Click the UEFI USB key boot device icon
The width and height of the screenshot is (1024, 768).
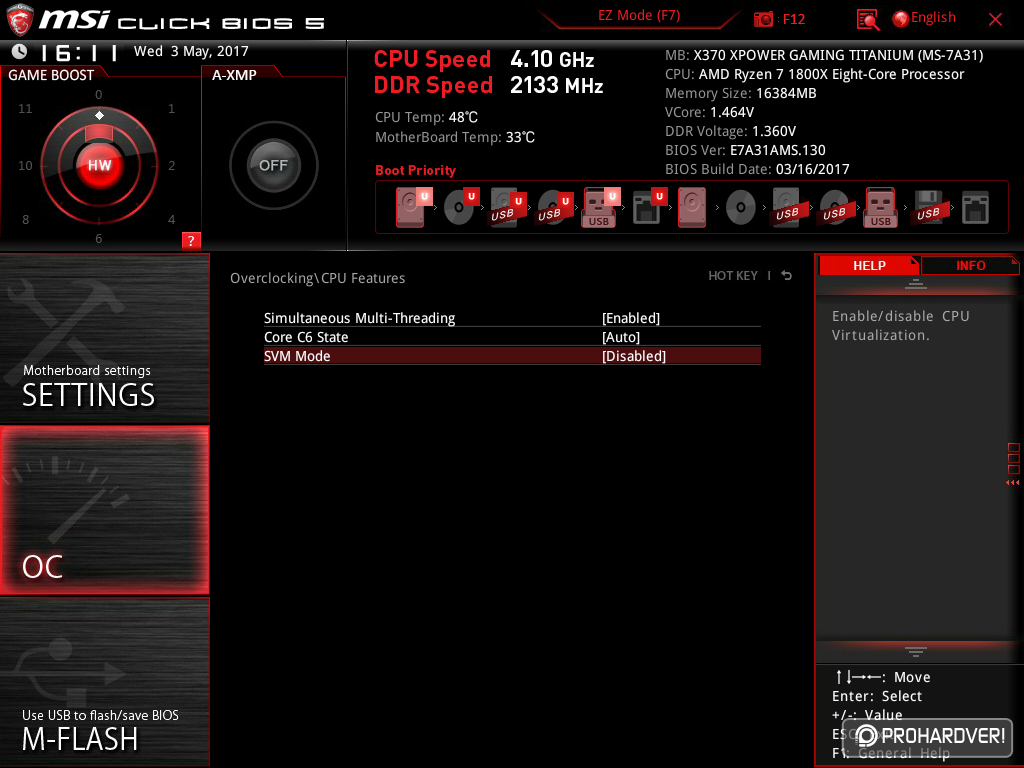pyautogui.click(x=600, y=207)
